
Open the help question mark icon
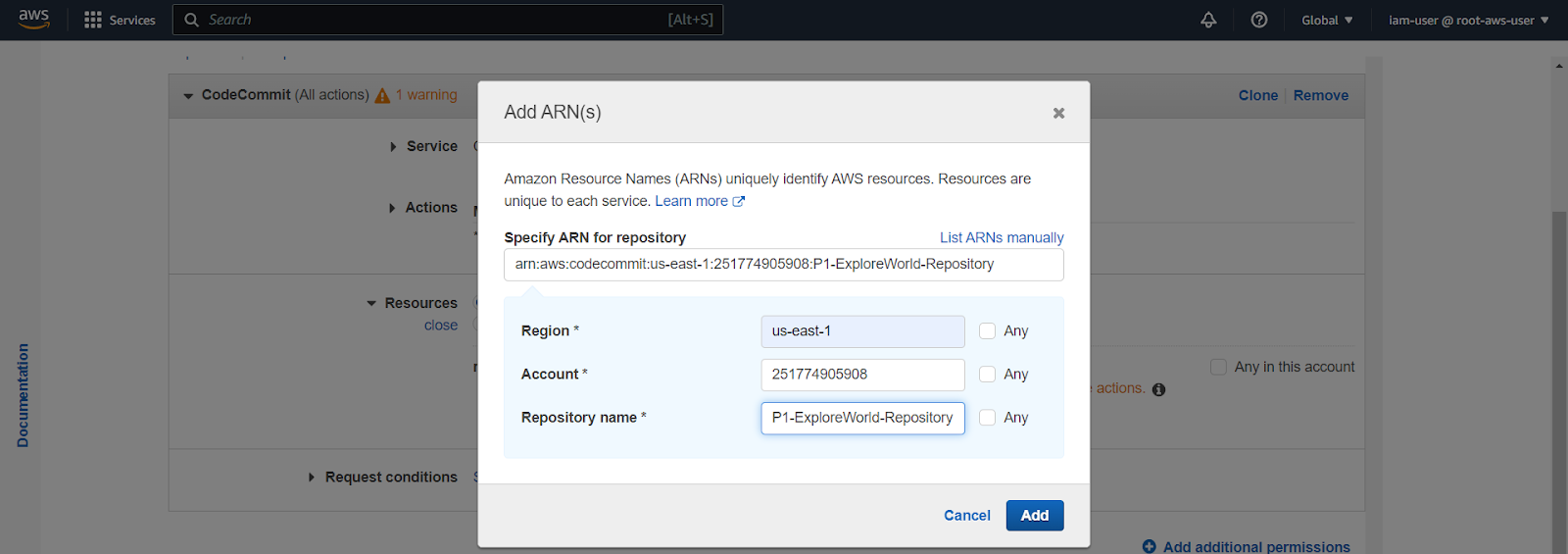tap(1259, 20)
